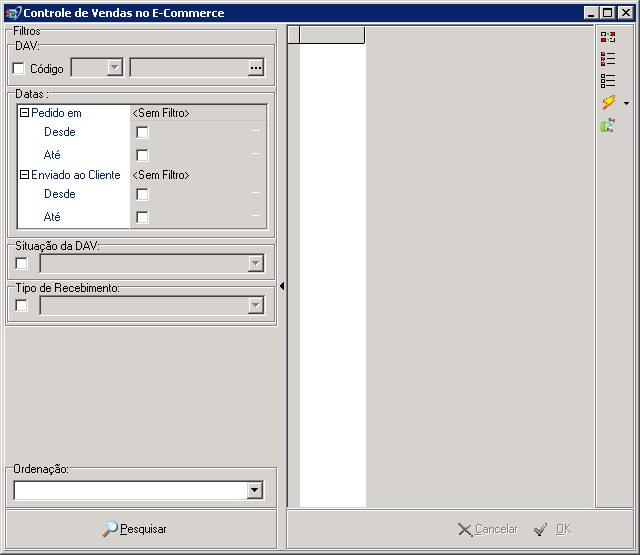Tick the Enviado ao Cliente Desde checkbox
640x555 pixels.
tap(142, 194)
